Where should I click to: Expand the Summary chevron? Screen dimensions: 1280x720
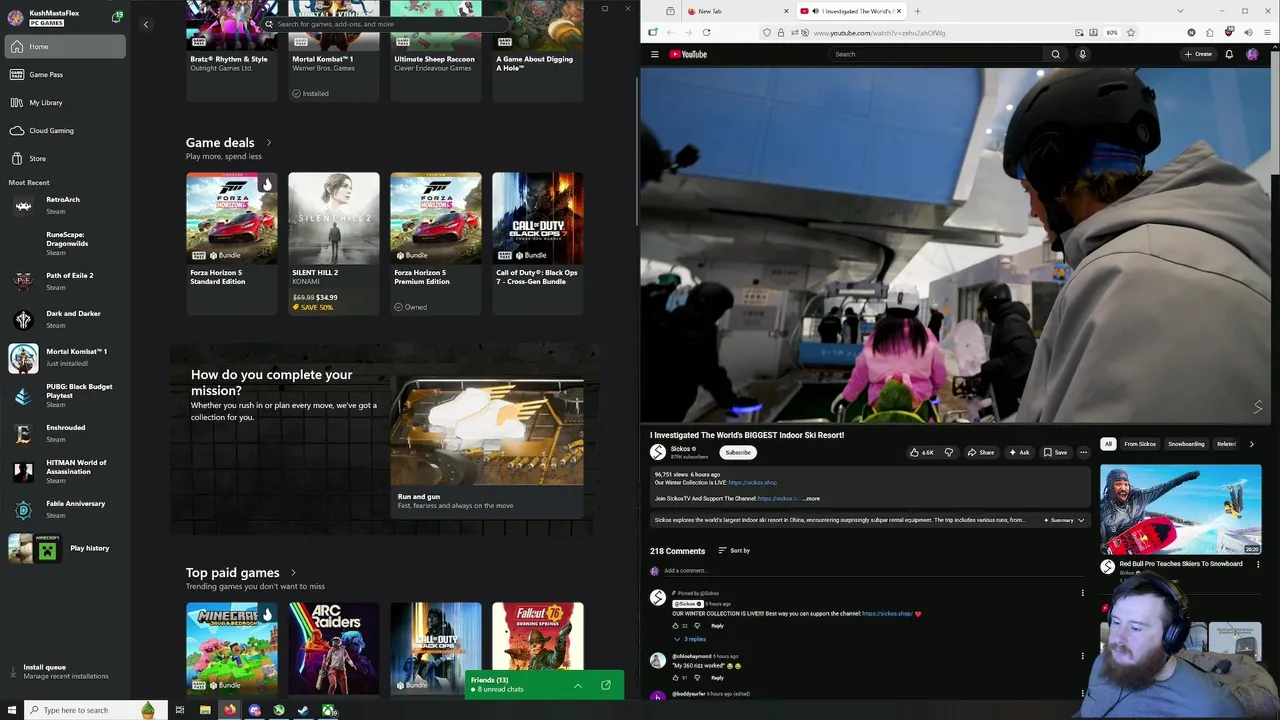tap(1081, 521)
